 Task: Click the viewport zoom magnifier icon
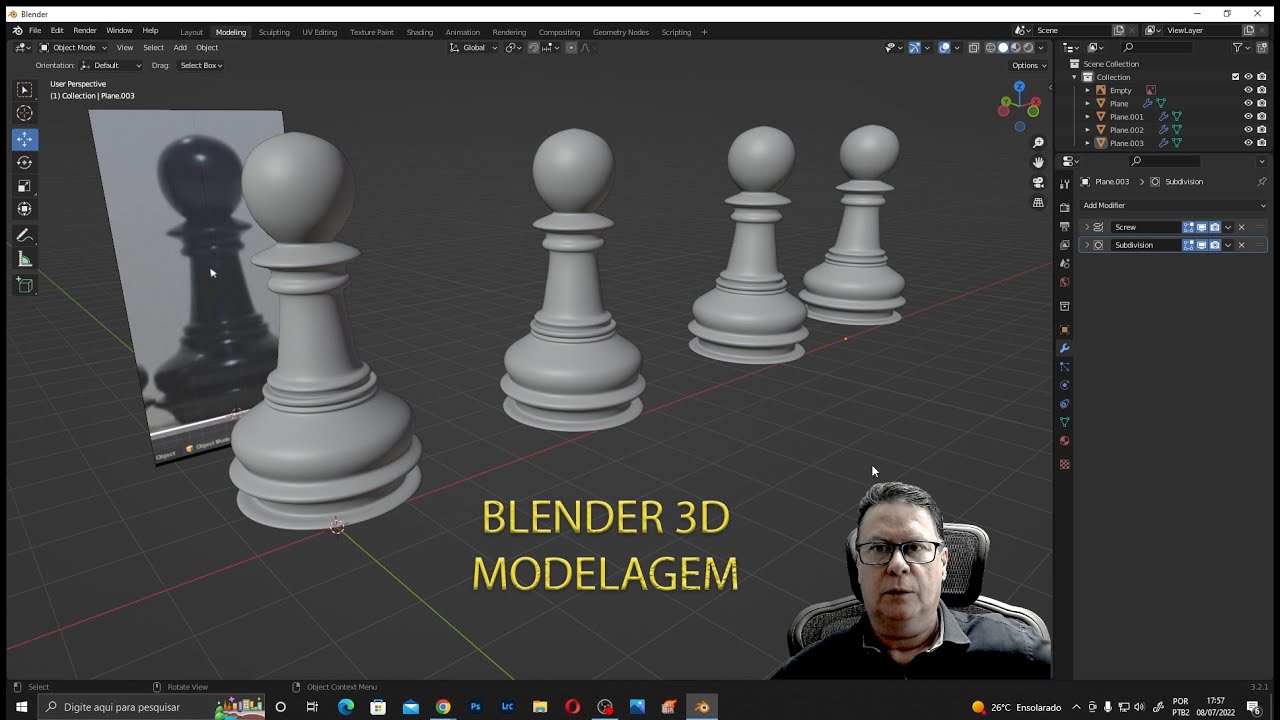[1038, 143]
